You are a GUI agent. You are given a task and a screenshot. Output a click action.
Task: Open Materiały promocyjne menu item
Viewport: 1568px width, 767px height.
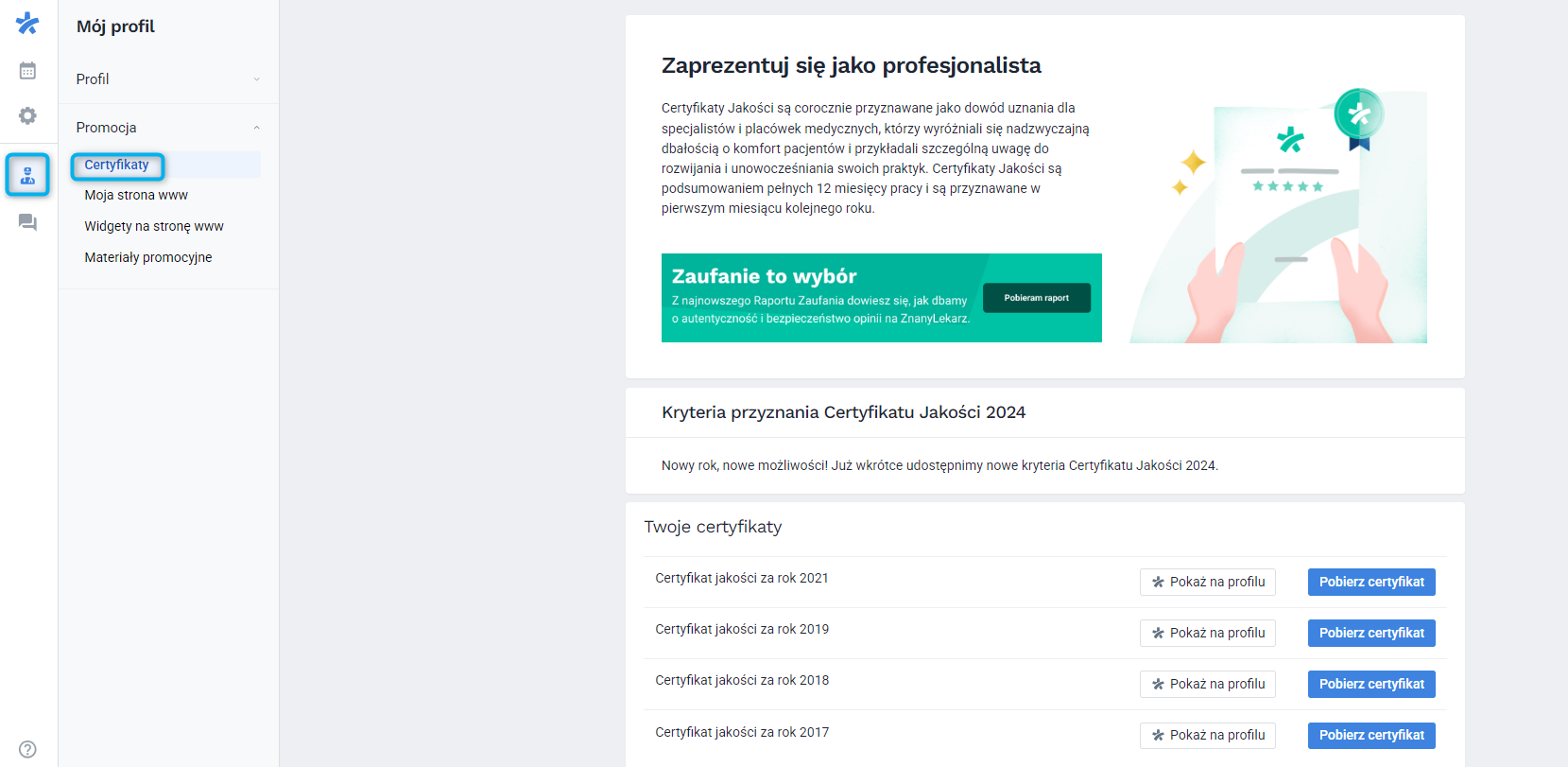[x=147, y=256]
